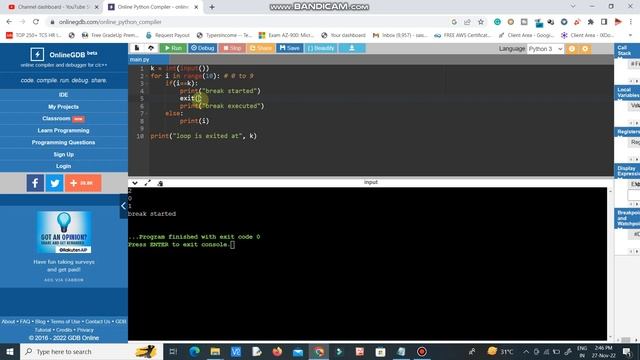Click the address bar URL
The height and width of the screenshot is (360, 640).
pos(110,22)
